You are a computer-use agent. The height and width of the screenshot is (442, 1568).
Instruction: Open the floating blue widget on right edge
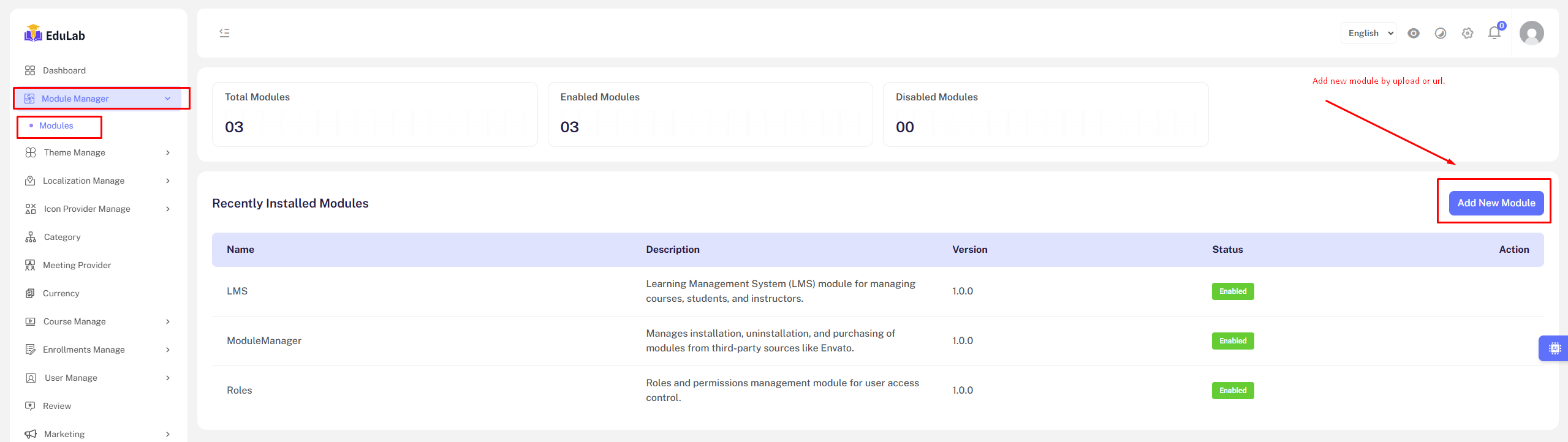point(1554,348)
